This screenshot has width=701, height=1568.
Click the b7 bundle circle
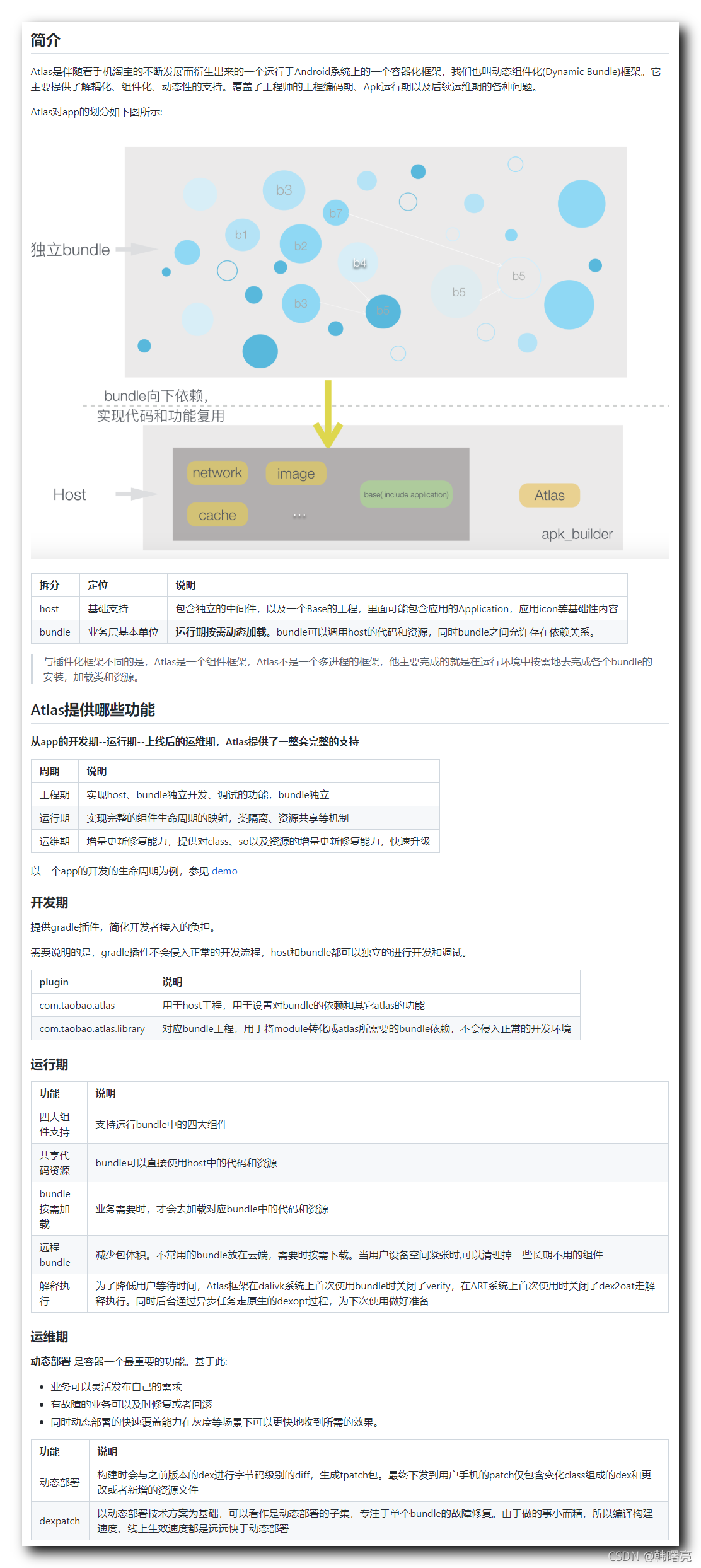[x=336, y=213]
